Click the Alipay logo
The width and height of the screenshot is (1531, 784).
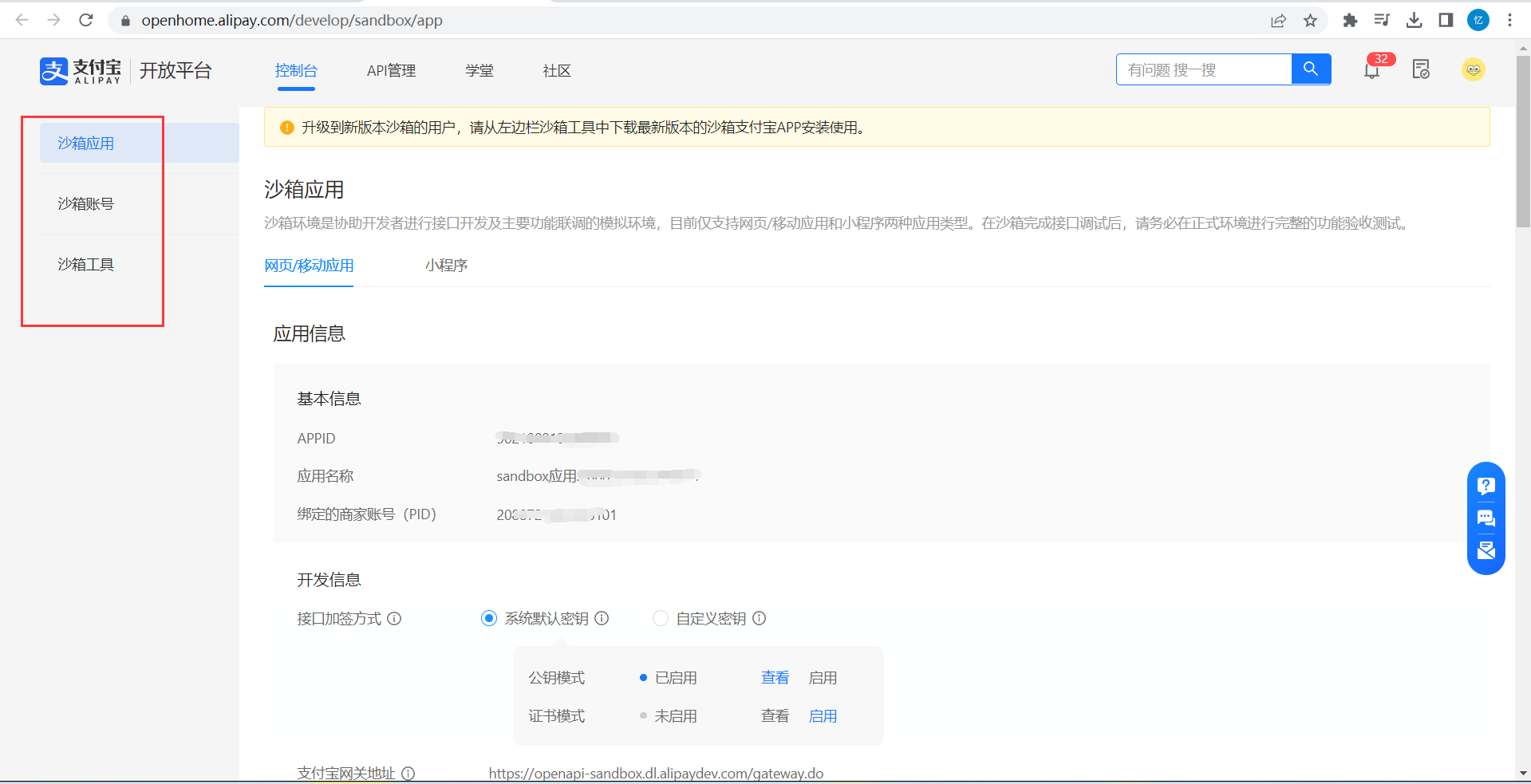81,71
